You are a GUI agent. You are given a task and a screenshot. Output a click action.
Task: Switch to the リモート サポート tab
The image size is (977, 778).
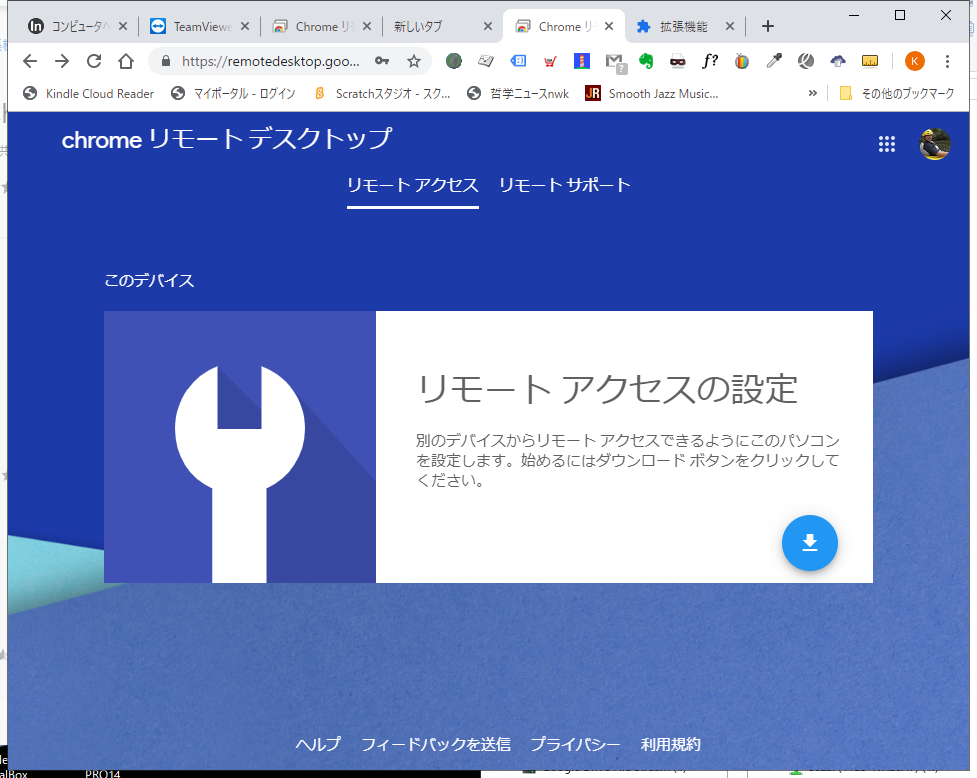click(565, 185)
